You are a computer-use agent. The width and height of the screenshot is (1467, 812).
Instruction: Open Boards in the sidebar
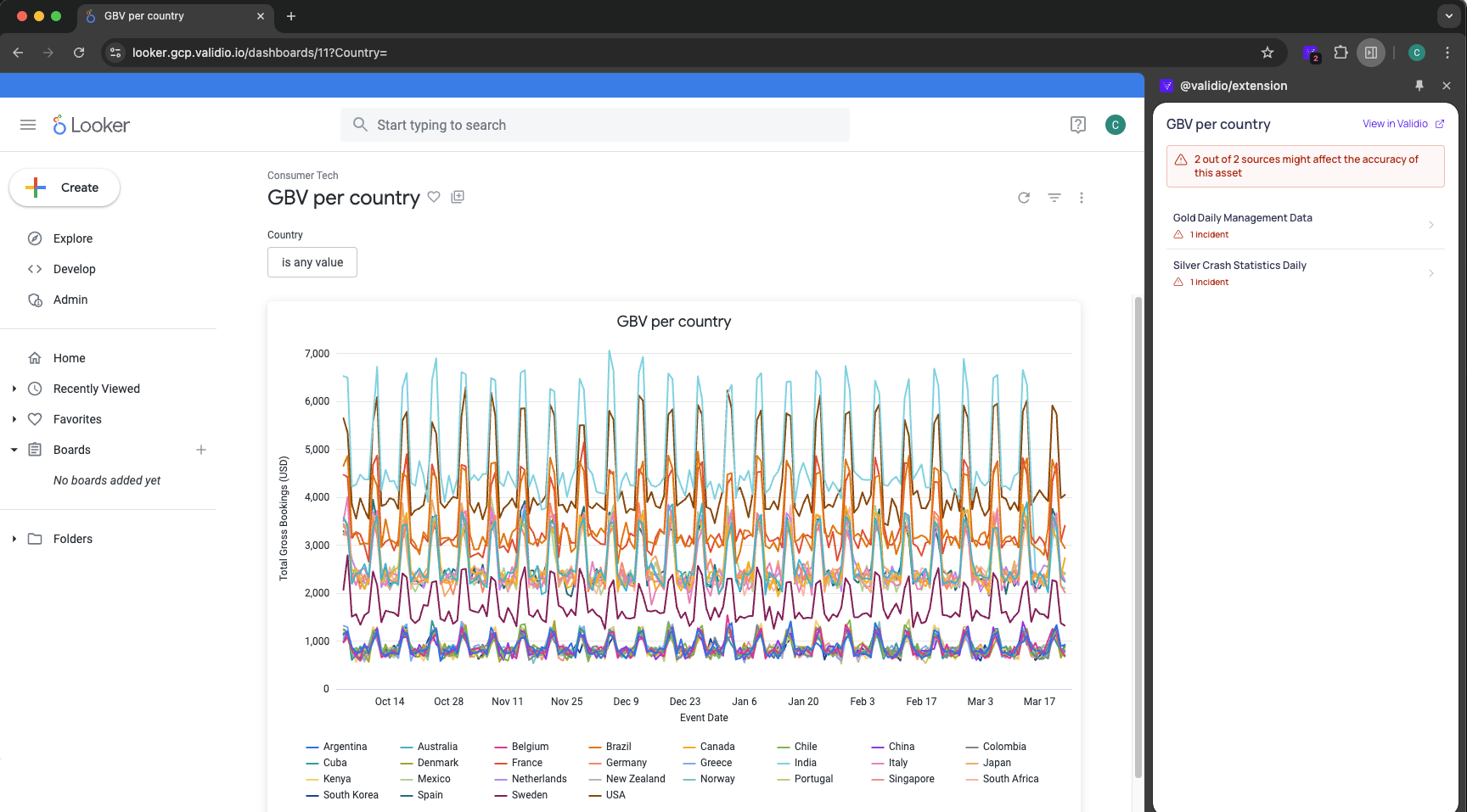(72, 450)
